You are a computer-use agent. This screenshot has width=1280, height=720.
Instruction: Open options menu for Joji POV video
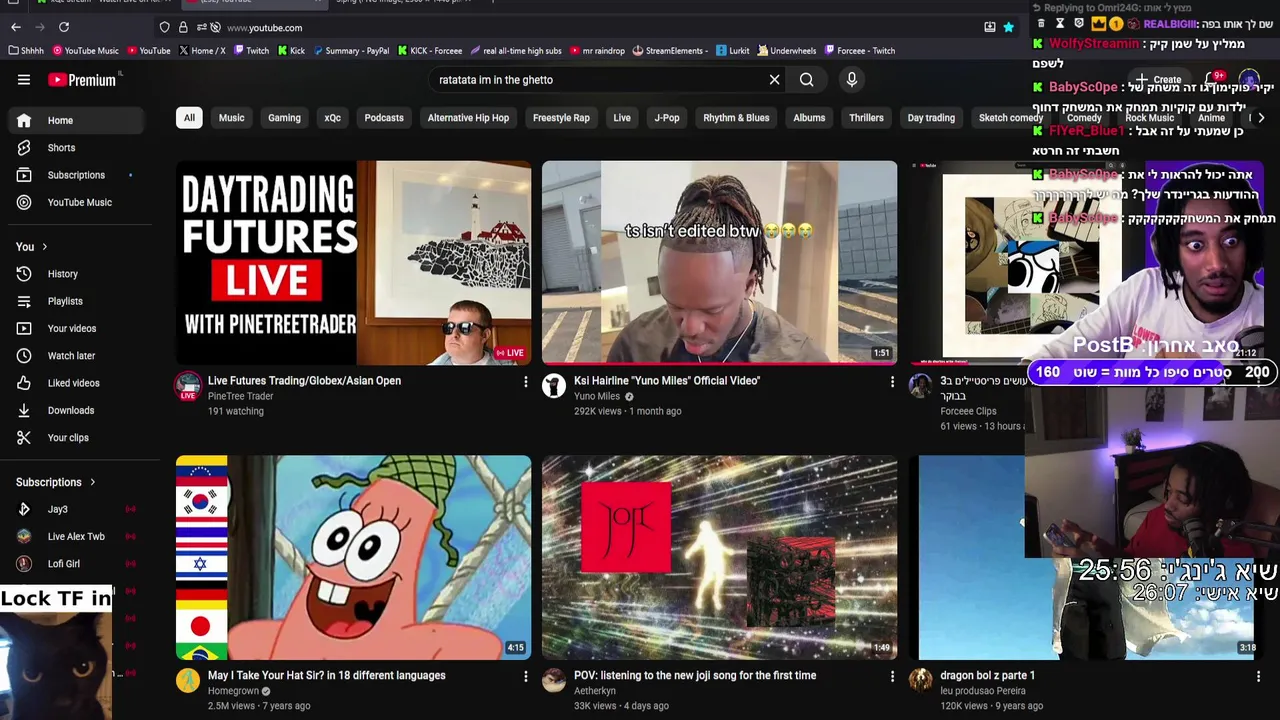pyautogui.click(x=892, y=677)
